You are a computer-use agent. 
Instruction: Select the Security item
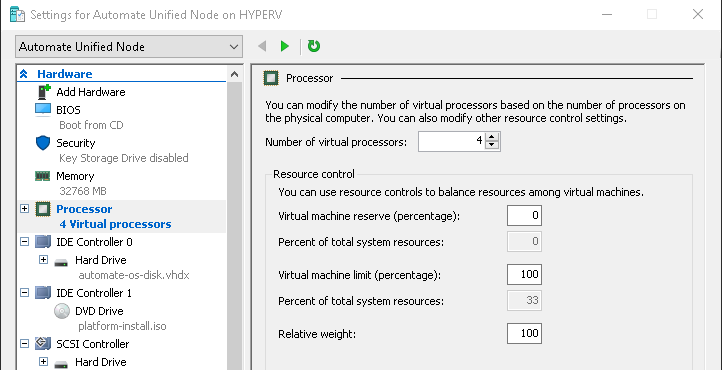[x=76, y=143]
